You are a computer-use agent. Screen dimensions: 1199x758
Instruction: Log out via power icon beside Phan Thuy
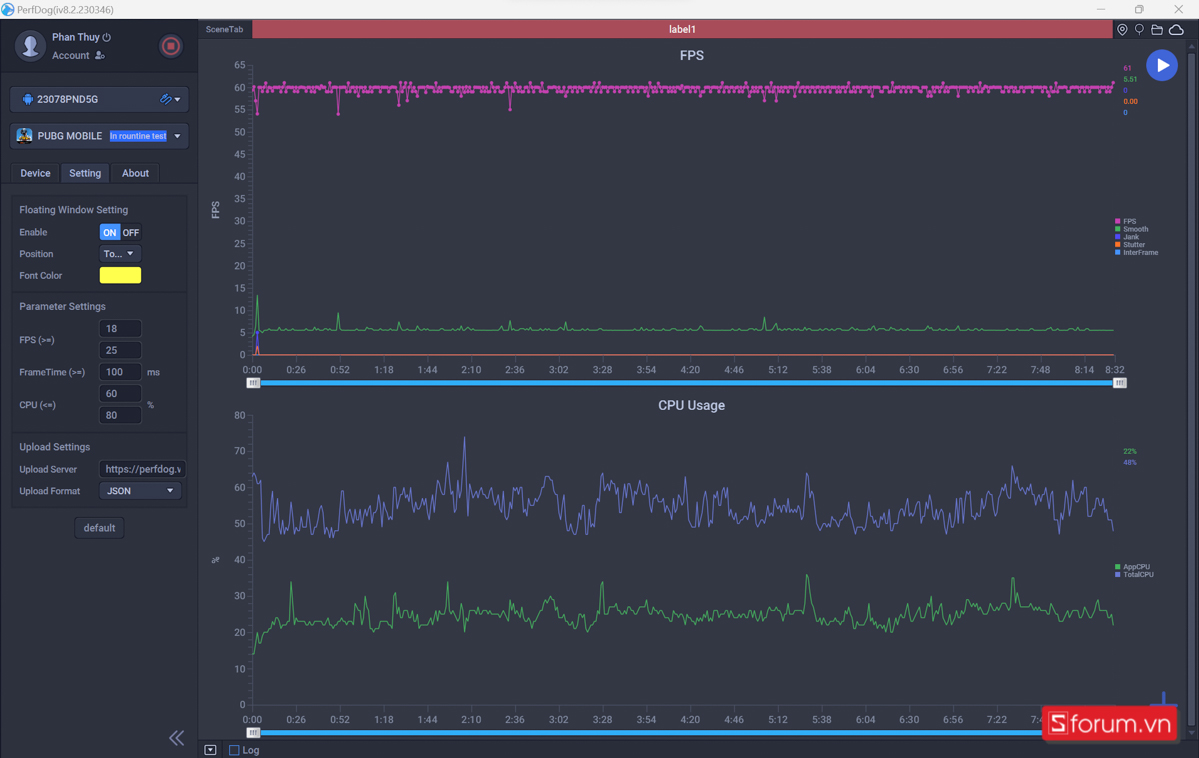pos(107,37)
